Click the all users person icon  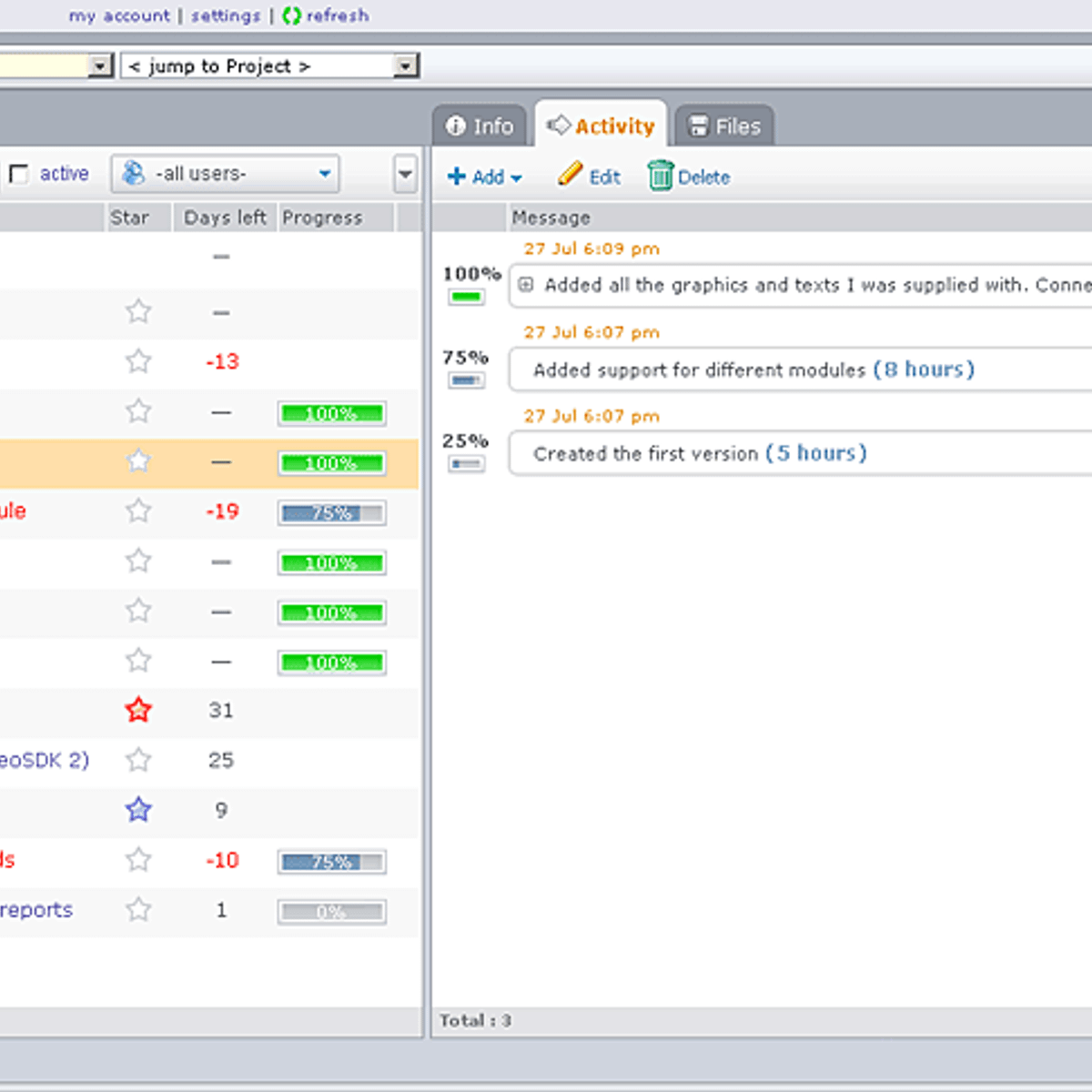(134, 173)
